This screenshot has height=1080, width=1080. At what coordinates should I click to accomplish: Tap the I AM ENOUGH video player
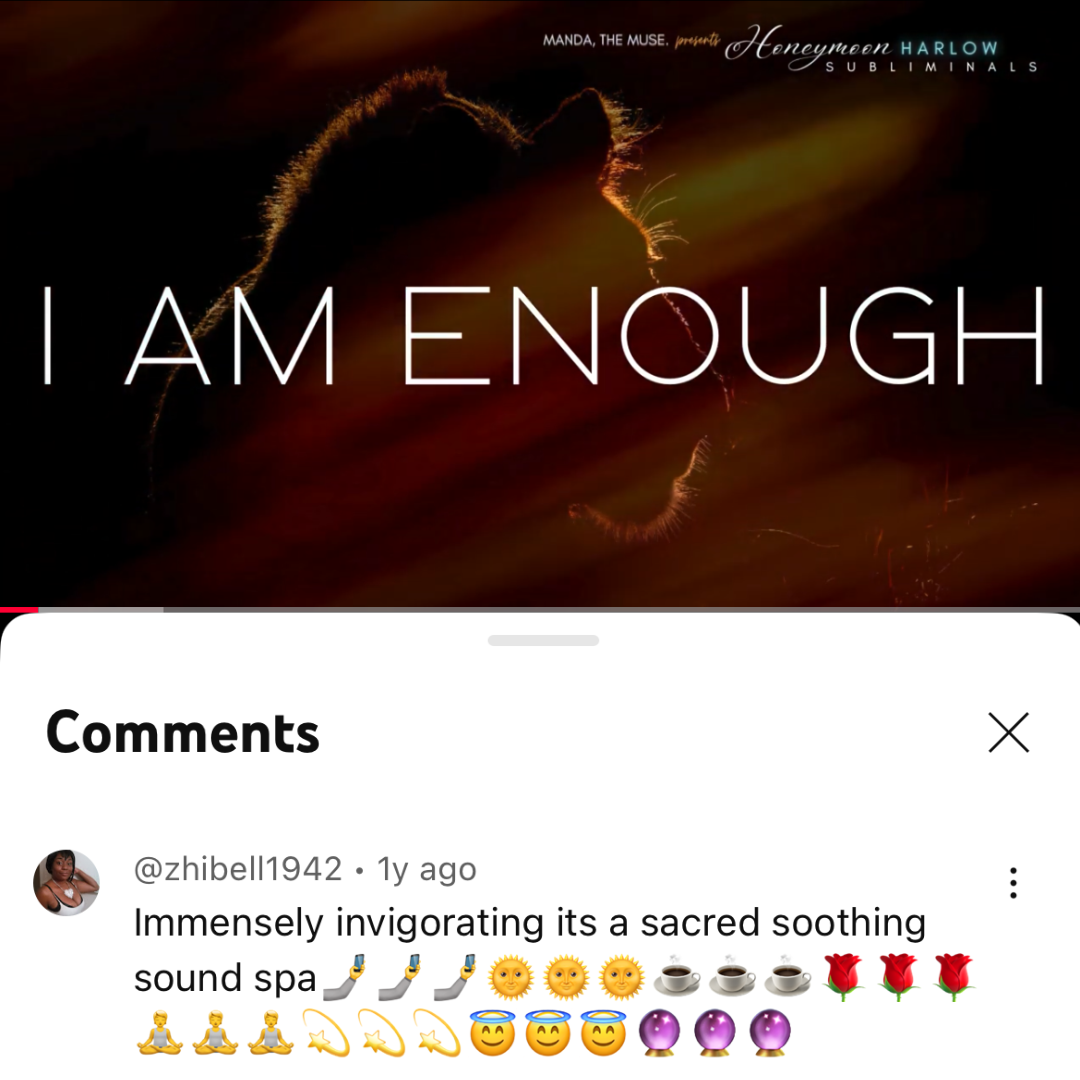click(x=540, y=303)
